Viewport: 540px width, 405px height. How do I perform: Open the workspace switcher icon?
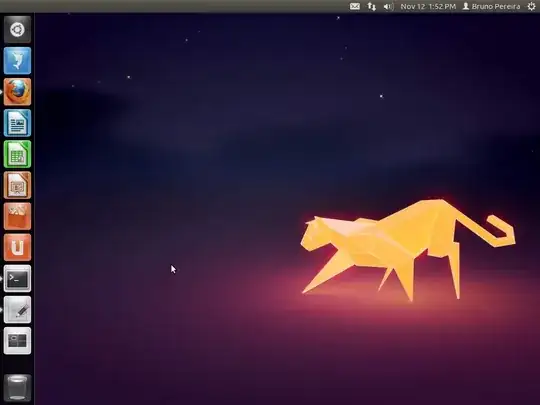click(17, 341)
